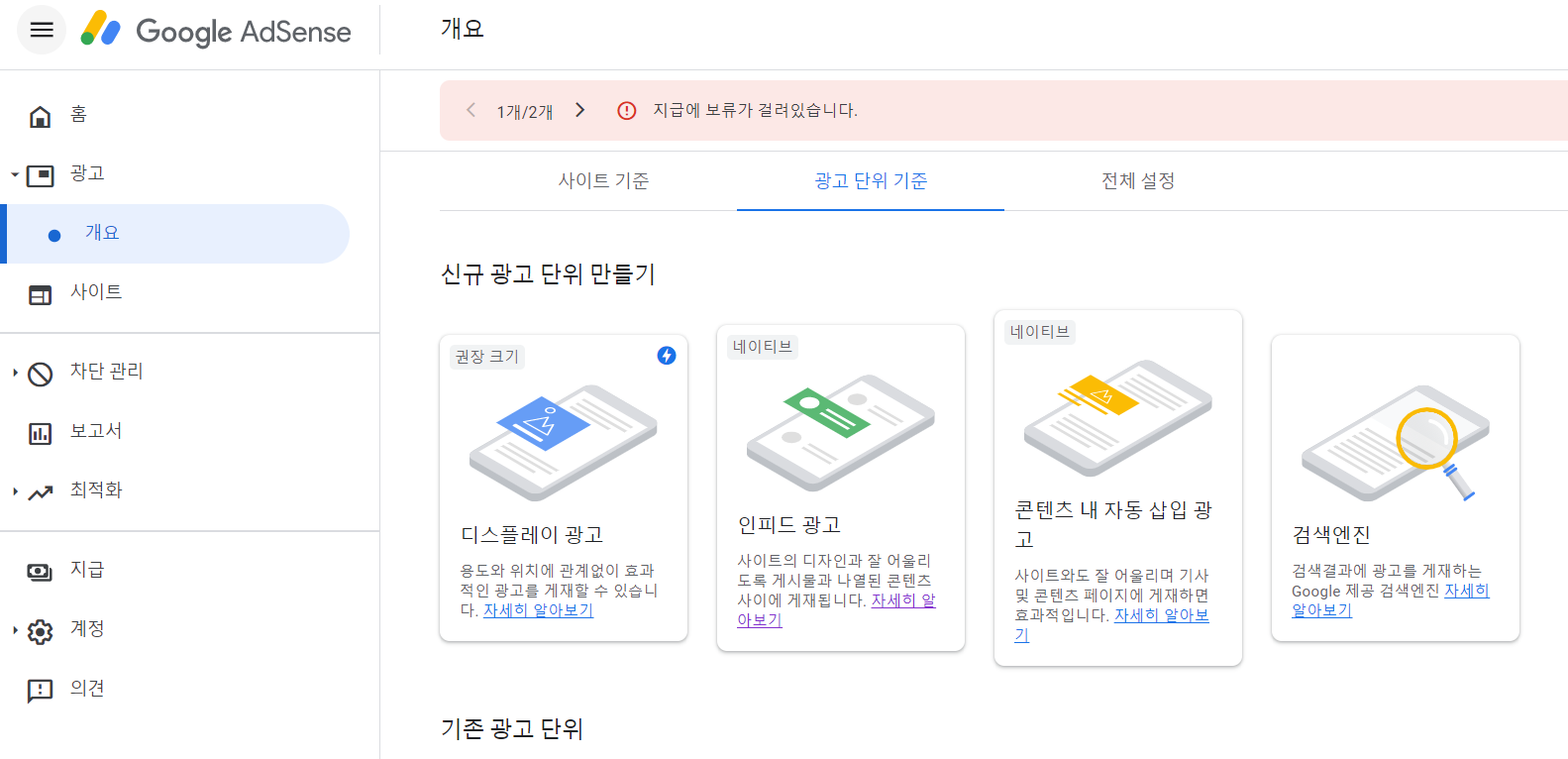Viewport: 1568px width, 759px height.
Task: Create a 콘텐츠 내 자동 삽입 광고 unit via its title
Action: [x=1113, y=524]
